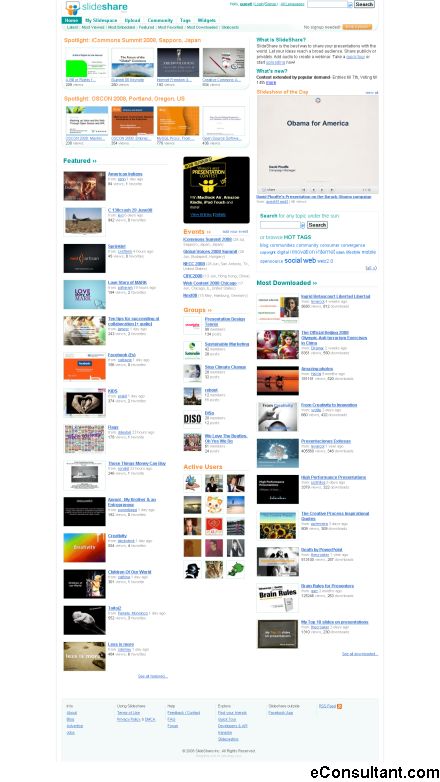Open Children Of Our World link
The height and width of the screenshot is (782, 440).
tap(130, 572)
